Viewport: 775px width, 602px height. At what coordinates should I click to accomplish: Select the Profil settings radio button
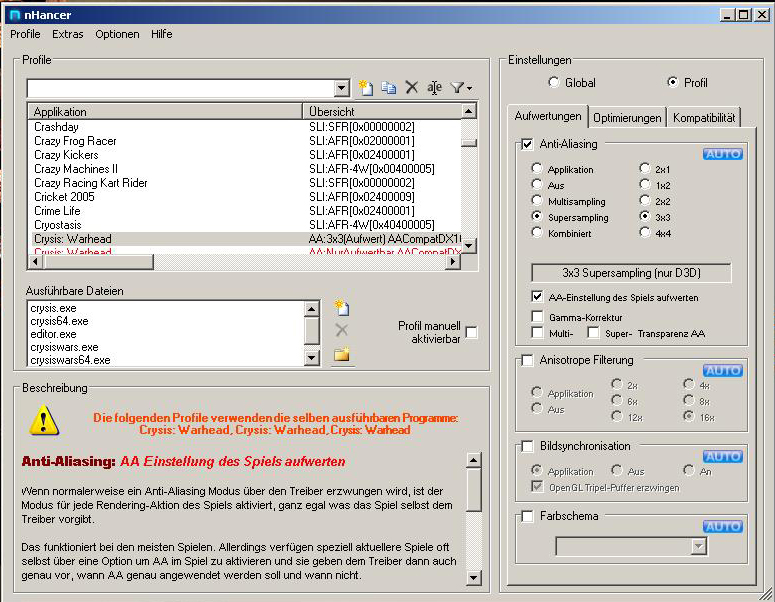(x=672, y=82)
